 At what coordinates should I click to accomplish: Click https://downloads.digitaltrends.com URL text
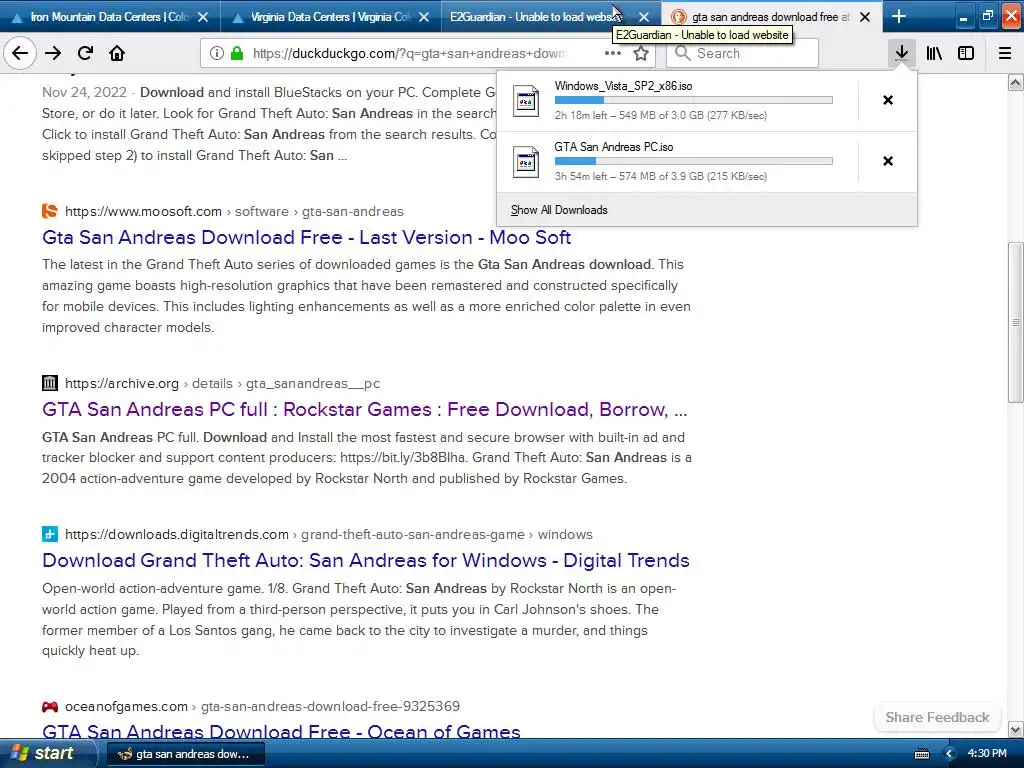click(329, 534)
